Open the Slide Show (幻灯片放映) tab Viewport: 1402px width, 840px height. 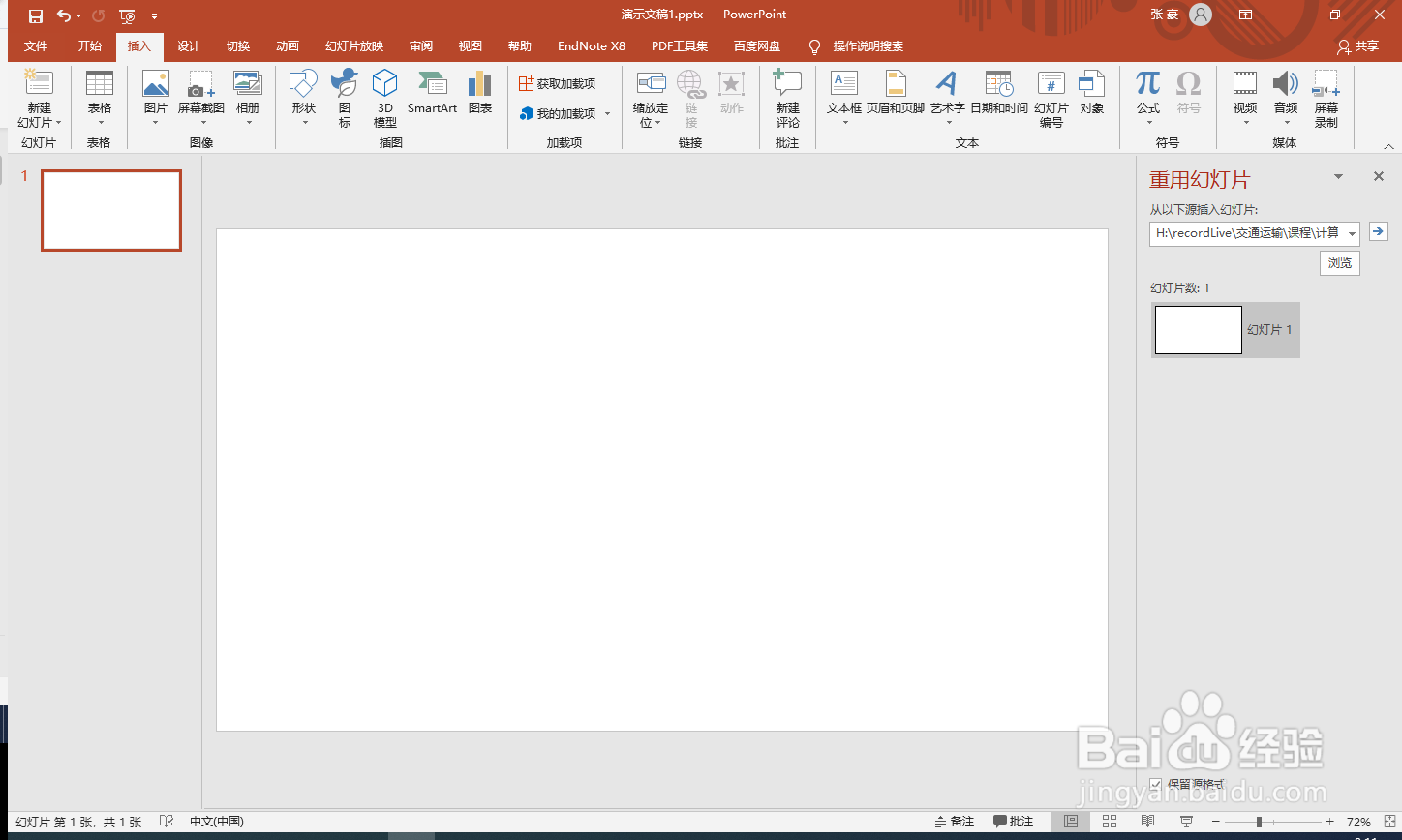[354, 46]
